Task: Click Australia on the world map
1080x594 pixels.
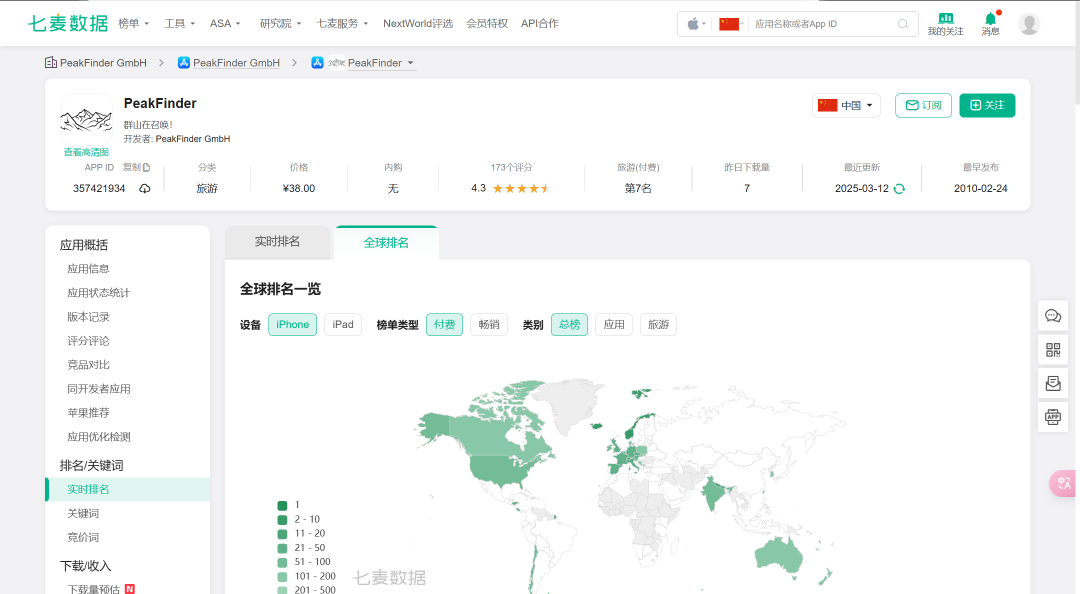Action: point(779,553)
